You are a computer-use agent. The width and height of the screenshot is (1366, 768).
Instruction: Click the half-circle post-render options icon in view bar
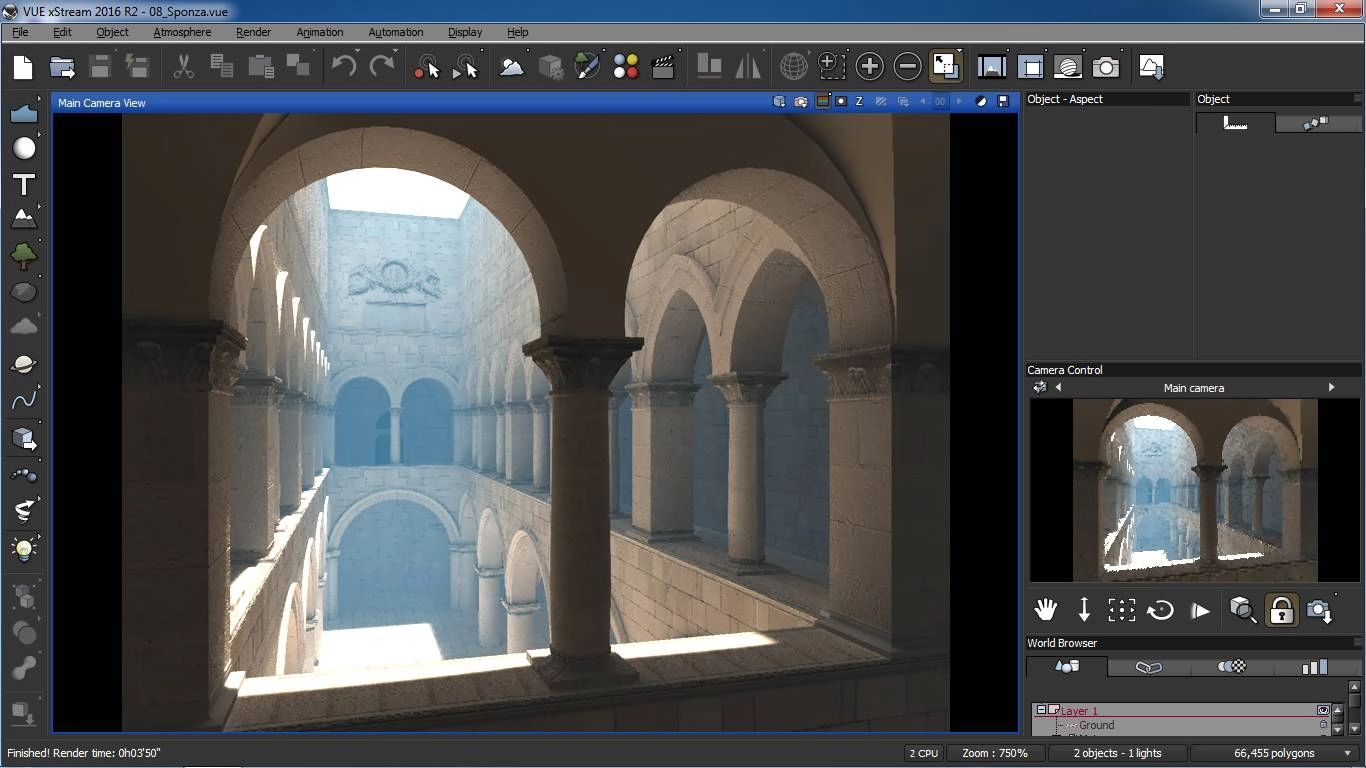point(981,102)
